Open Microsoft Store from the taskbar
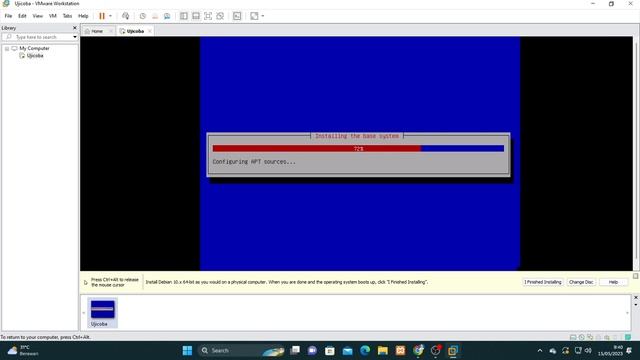The width and height of the screenshot is (640, 360). pos(330,351)
